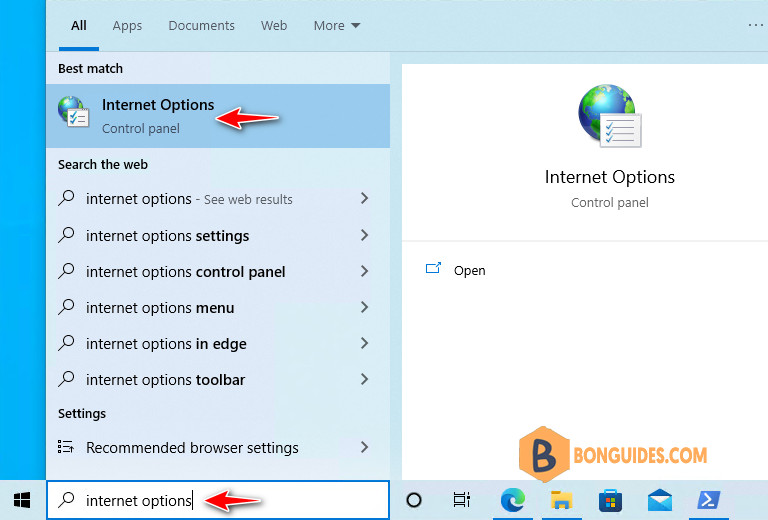
Task: Expand arrow for 'internet options settings'
Action: tap(364, 235)
